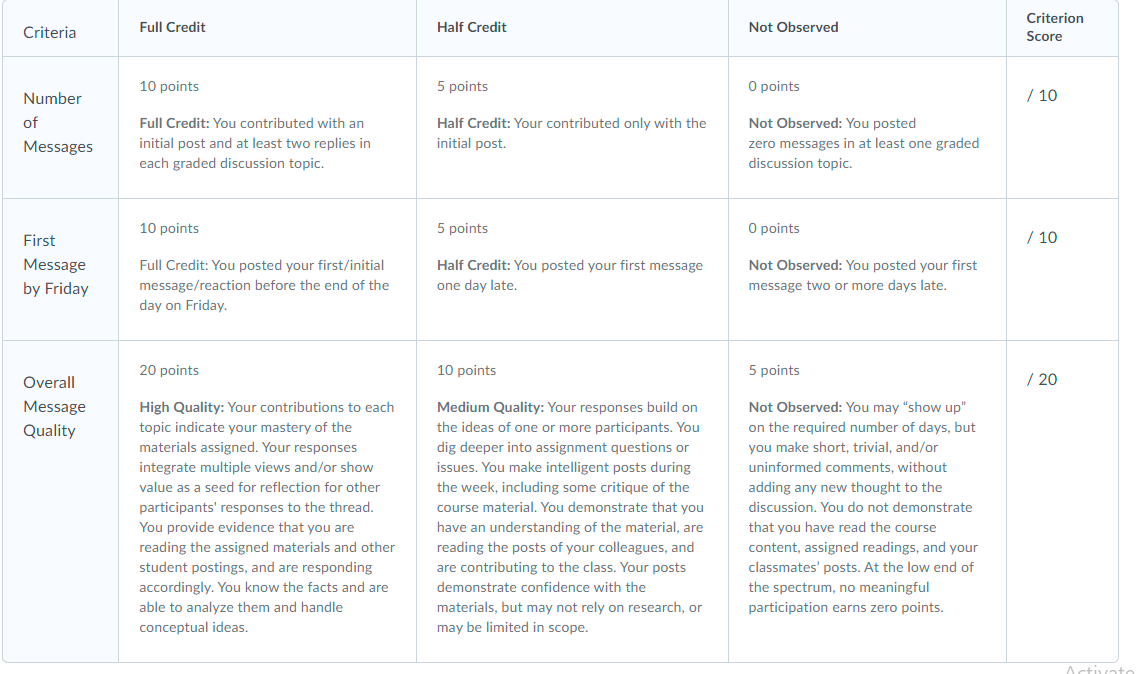Click the Number of Messages criterion label
This screenshot has height=674, width=1137.
(x=58, y=122)
